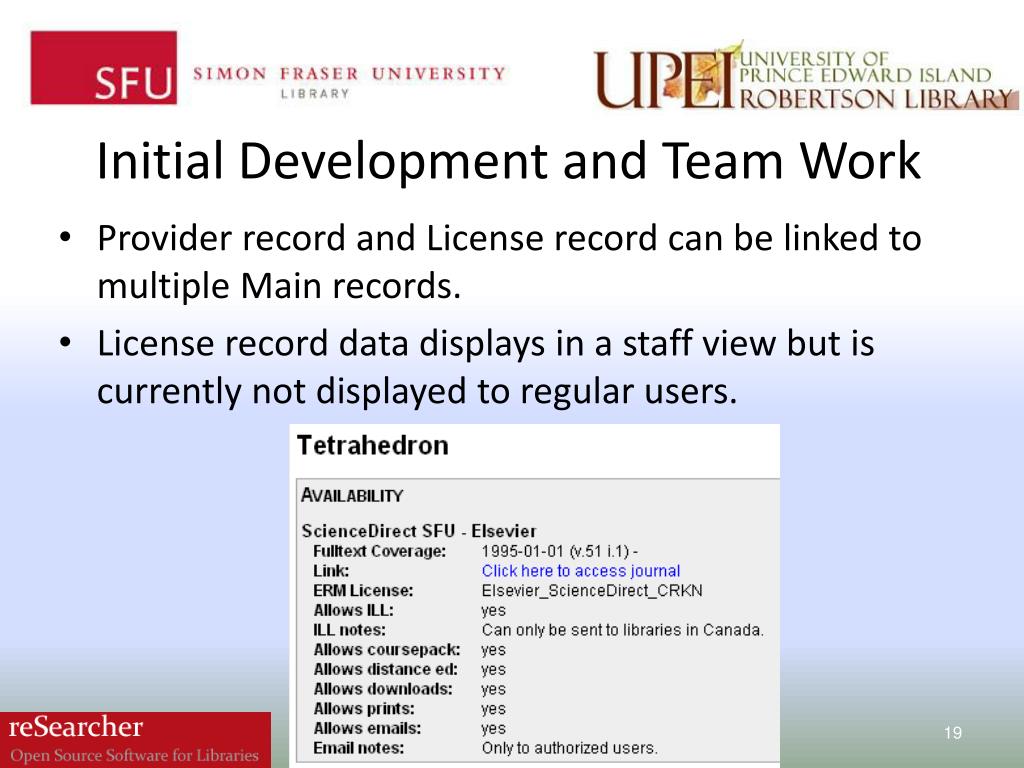
Task: Click the 'ERM License:' label
Action: 363,590
